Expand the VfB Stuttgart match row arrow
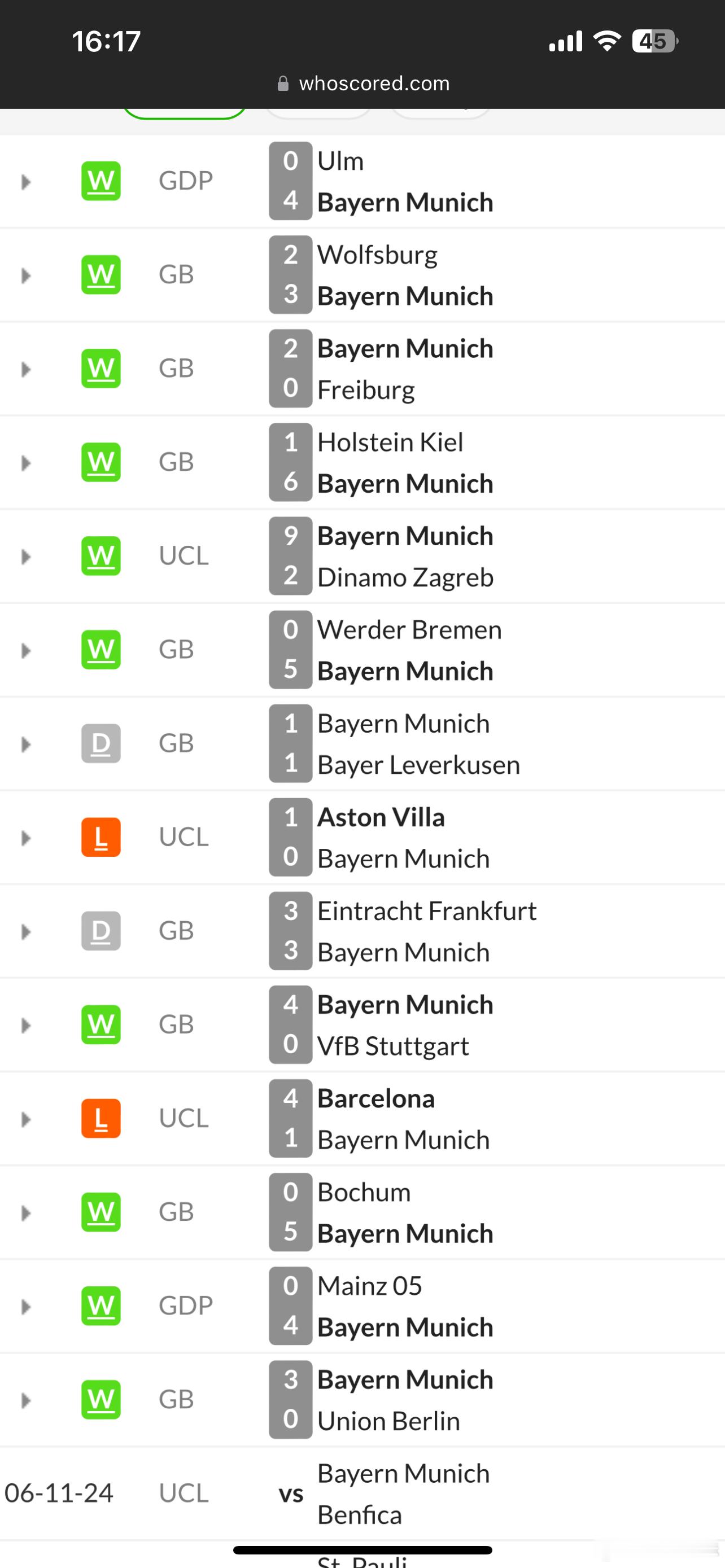This screenshot has height=1568, width=725. [25, 1026]
